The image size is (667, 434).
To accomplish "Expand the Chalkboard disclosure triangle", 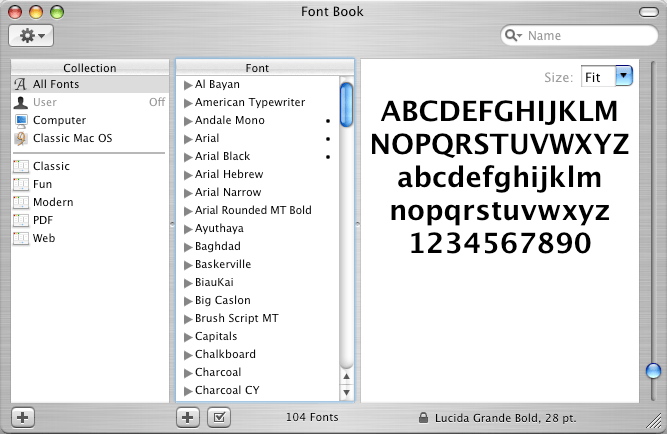I will tap(188, 354).
